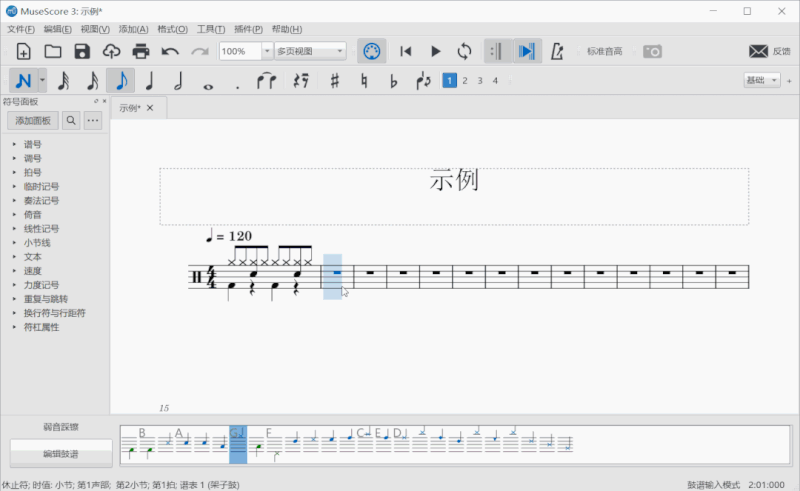This screenshot has height=491, width=800.
Task: Select voice 3
Action: tap(480, 81)
